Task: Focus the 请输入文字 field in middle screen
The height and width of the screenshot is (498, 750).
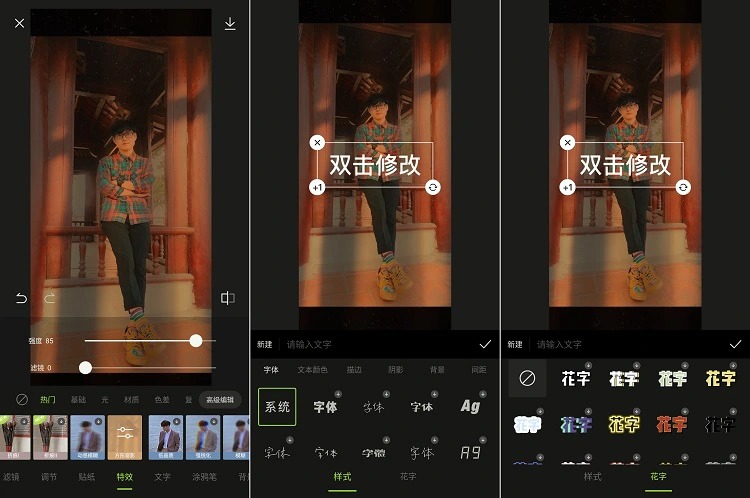Action: click(309, 344)
